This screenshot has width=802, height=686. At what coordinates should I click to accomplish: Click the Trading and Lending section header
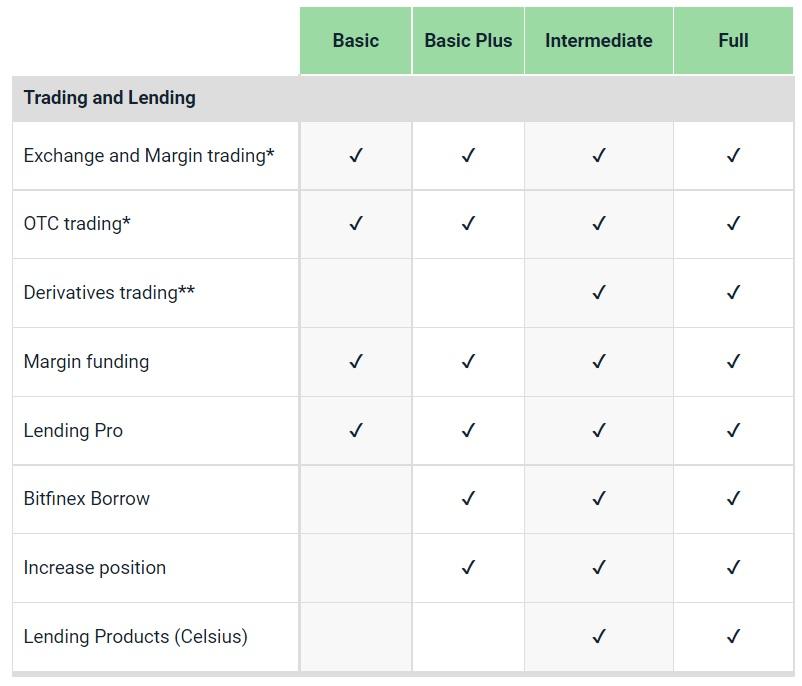109,98
